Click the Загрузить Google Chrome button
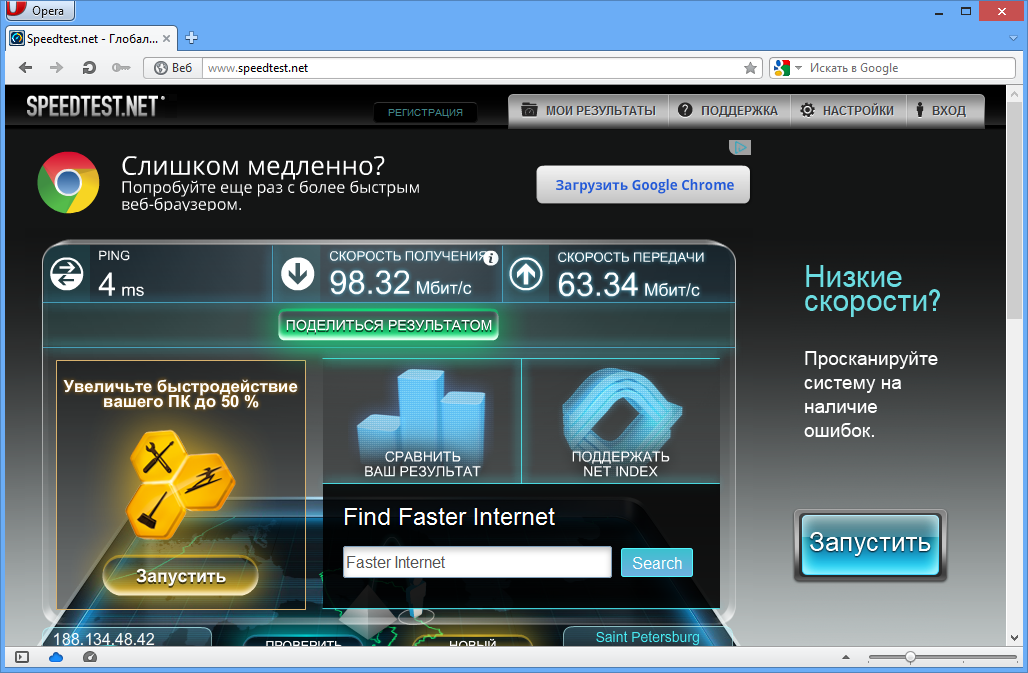1028x673 pixels. [643, 185]
